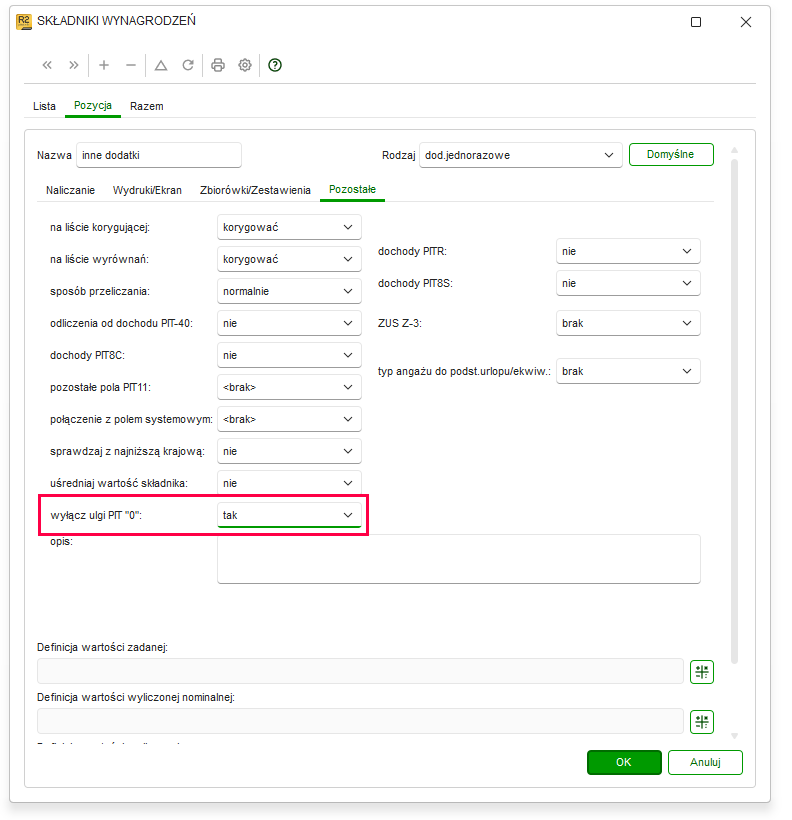Expand 'dochody PITR' dropdown

628,252
